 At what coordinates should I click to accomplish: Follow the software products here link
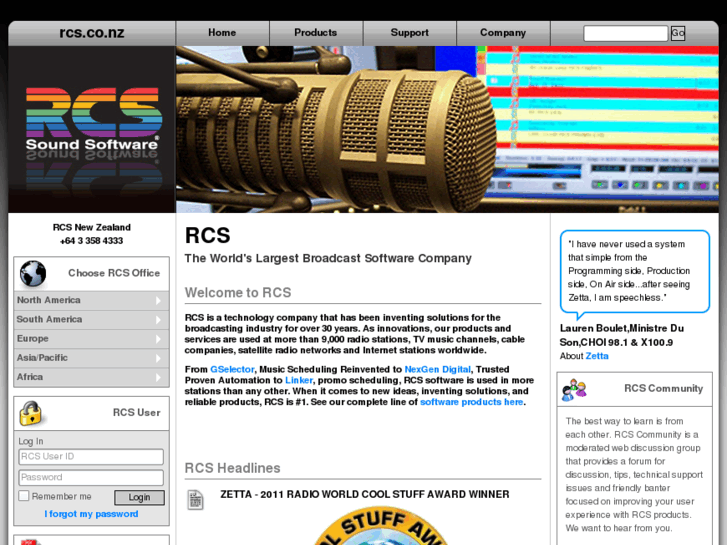click(x=472, y=402)
